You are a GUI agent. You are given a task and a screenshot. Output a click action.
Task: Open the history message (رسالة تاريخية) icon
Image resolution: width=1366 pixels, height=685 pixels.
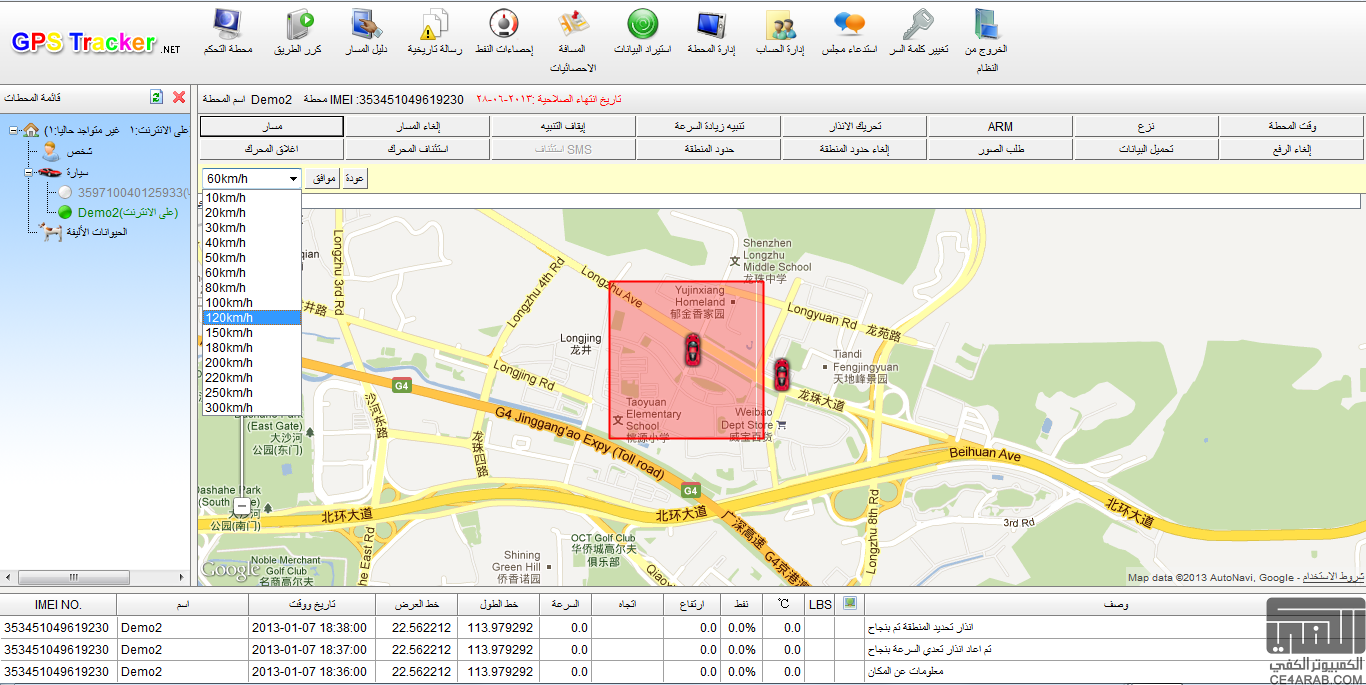pos(435,23)
